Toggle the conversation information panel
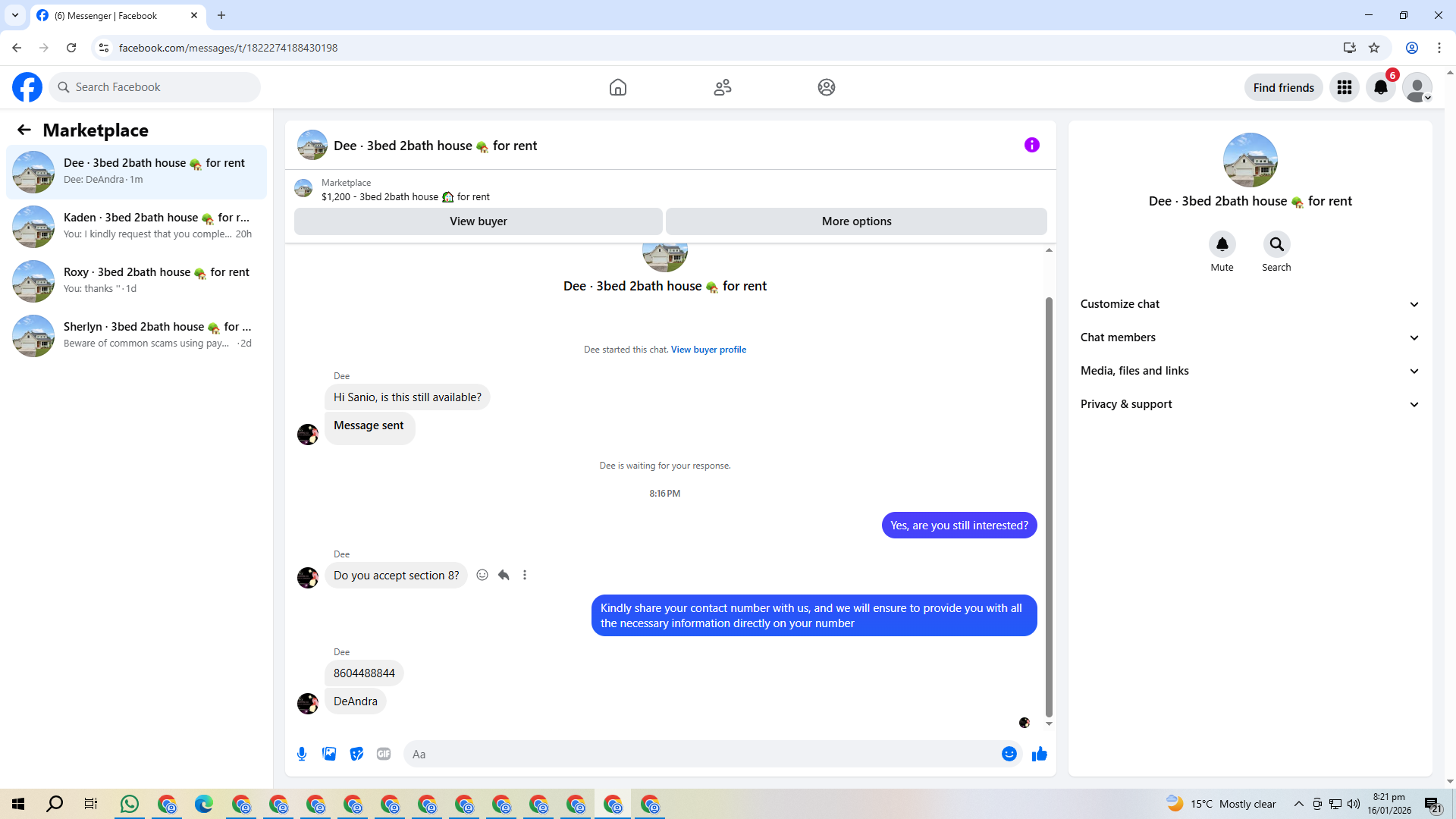Image resolution: width=1456 pixels, height=819 pixels. coord(1031,145)
